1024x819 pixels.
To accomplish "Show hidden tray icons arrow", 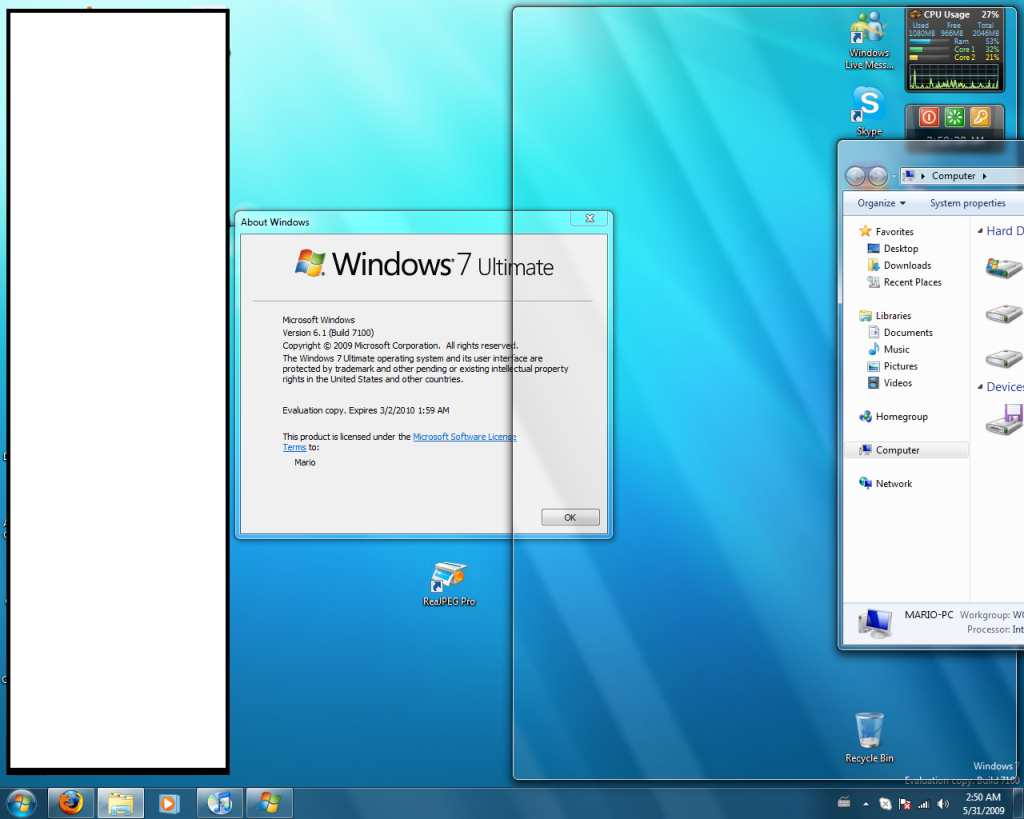I will click(x=866, y=804).
